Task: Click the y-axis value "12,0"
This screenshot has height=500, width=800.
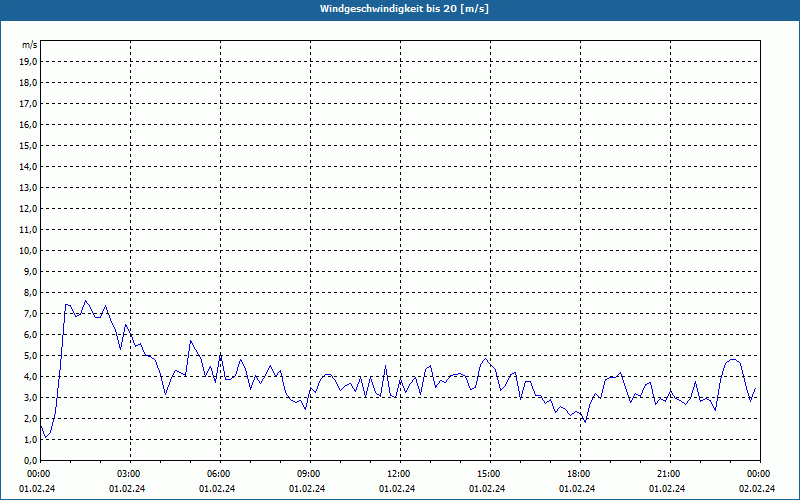Action: click(x=28, y=209)
